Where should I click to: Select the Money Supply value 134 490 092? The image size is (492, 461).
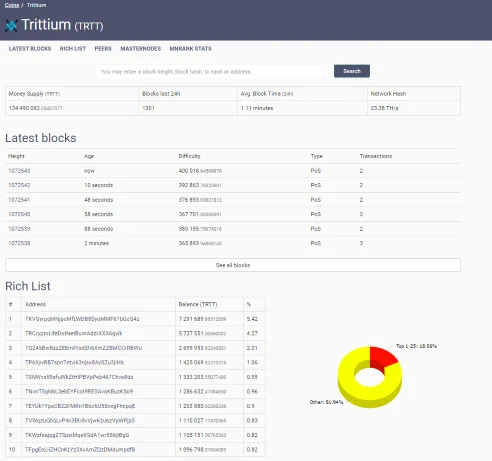[x=35, y=108]
